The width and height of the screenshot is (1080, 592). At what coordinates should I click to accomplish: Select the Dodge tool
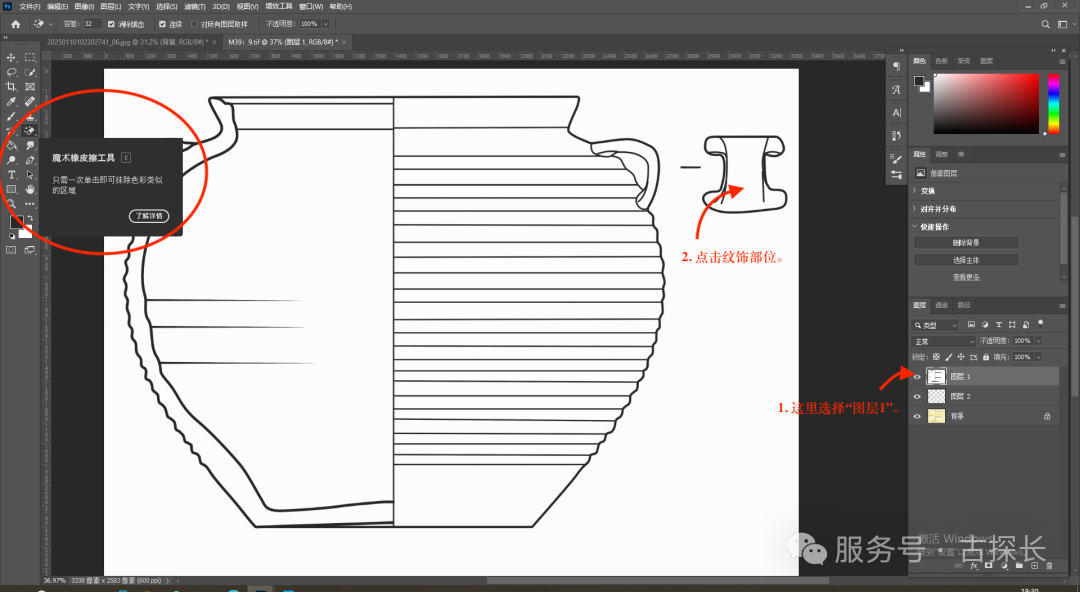coord(11,160)
